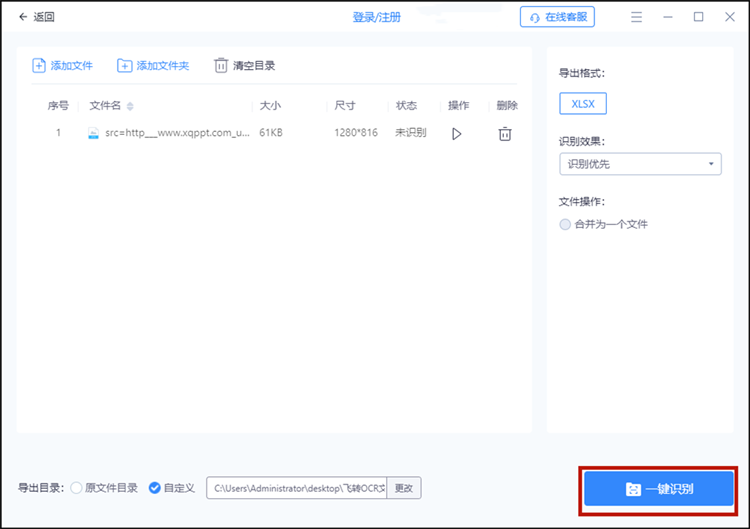Open the 识别优先 recognition effect dropdown

[640, 164]
